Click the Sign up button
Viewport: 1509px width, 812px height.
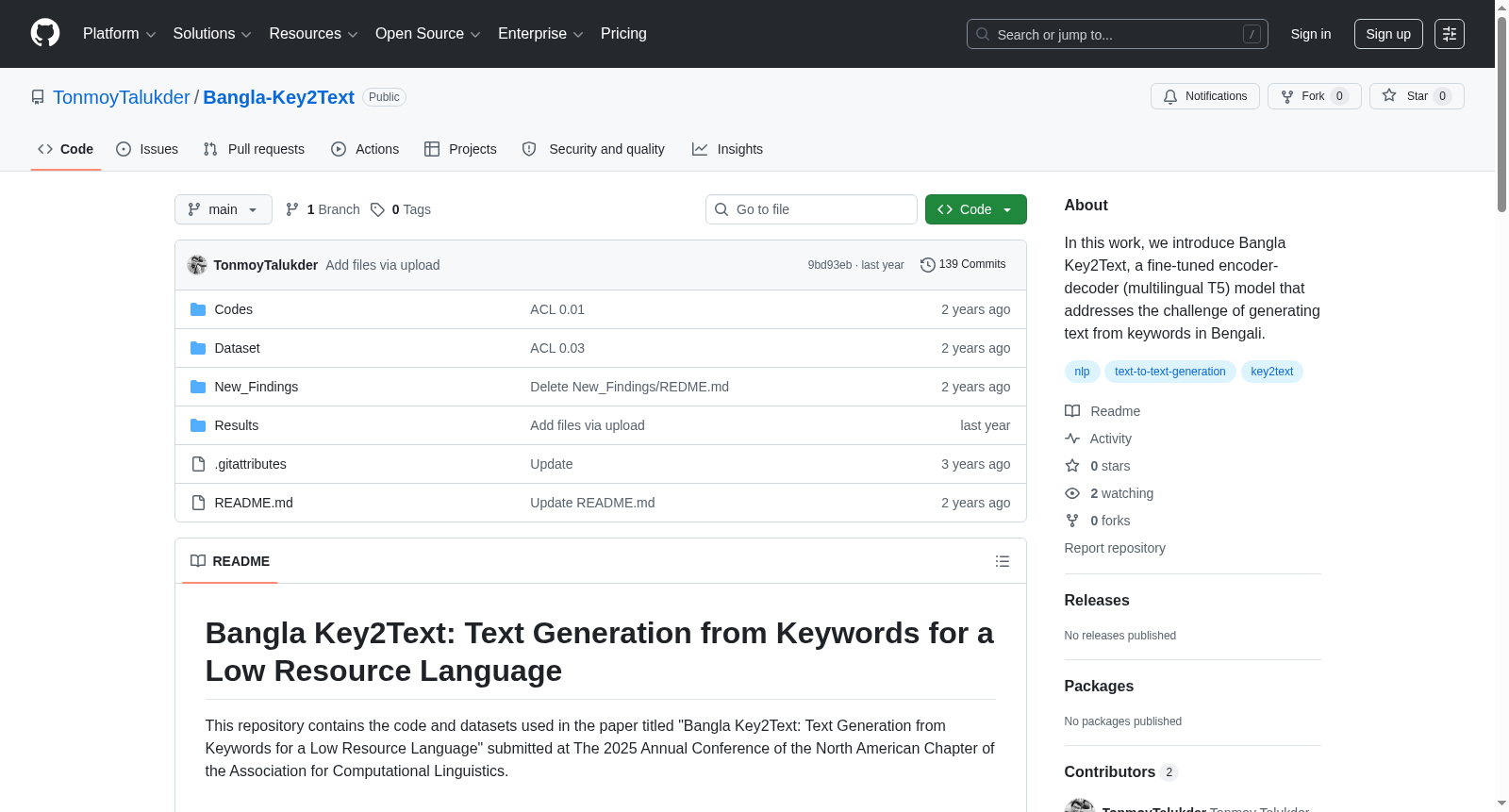point(1388,34)
